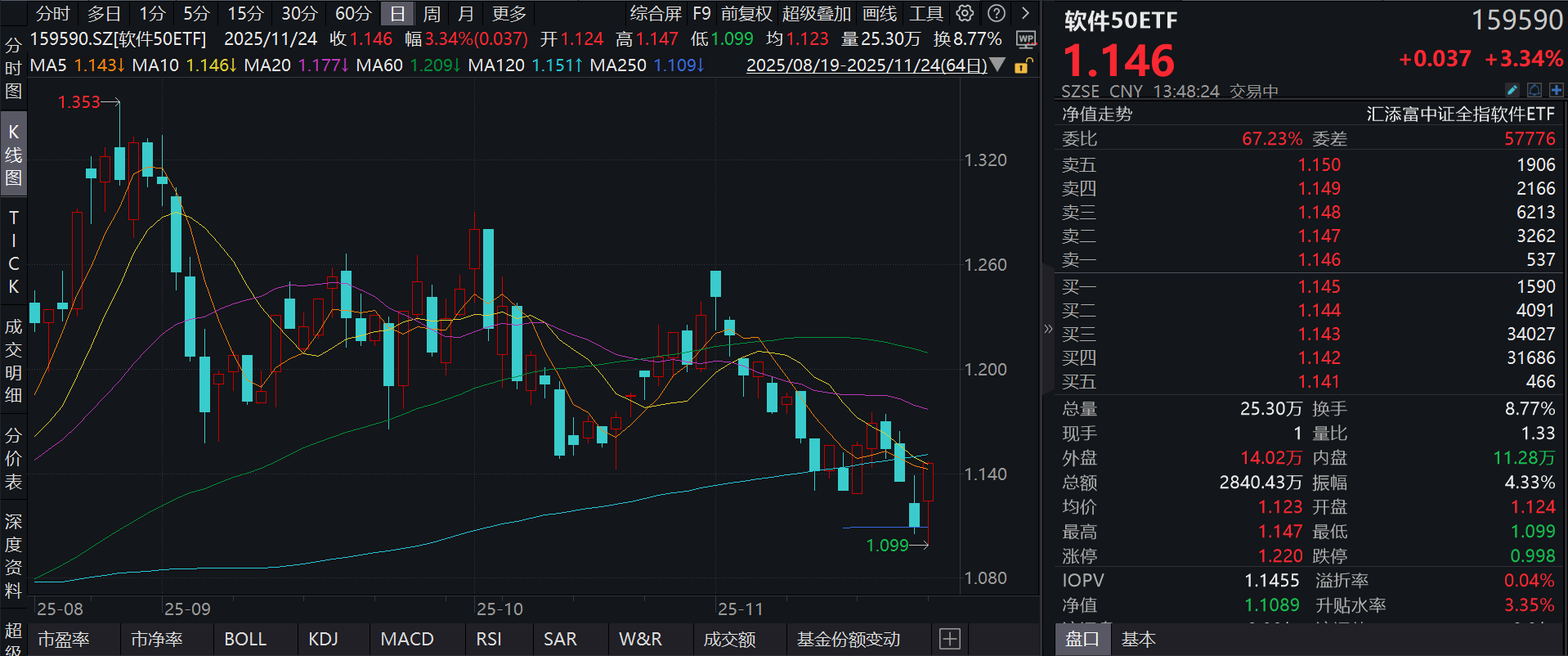
Task: Open the 更多 periods dropdown
Action: tap(508, 14)
